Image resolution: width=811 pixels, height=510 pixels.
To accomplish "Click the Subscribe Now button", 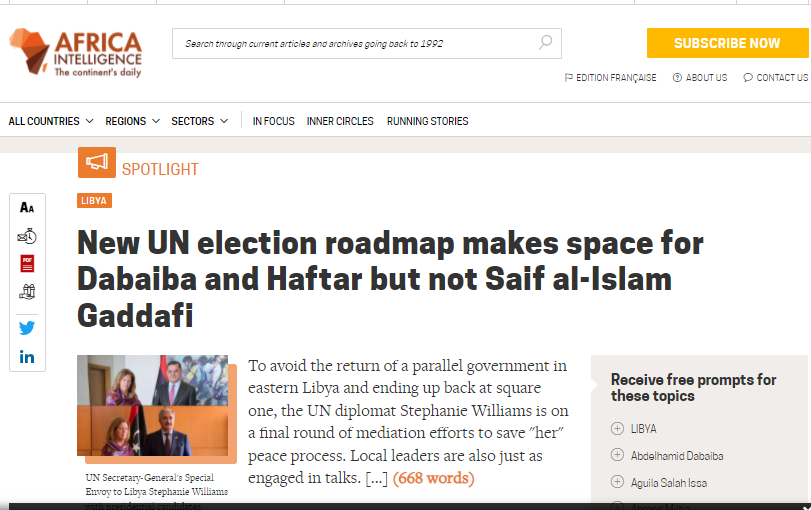I will 727,43.
